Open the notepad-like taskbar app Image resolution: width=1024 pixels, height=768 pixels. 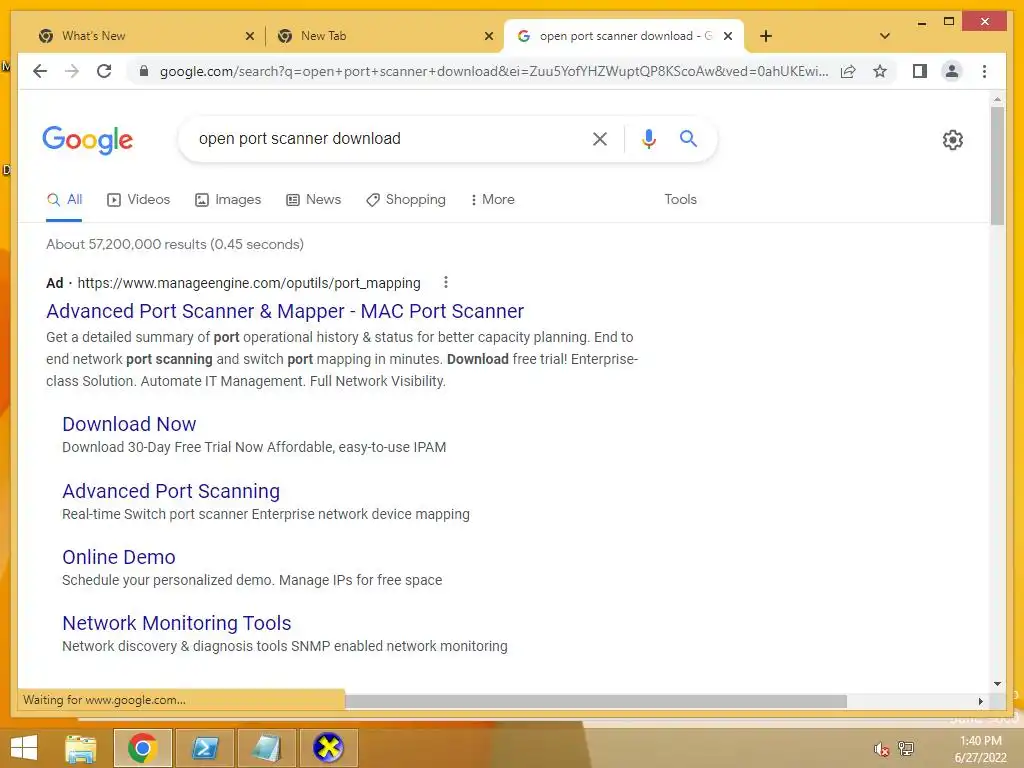[x=266, y=748]
